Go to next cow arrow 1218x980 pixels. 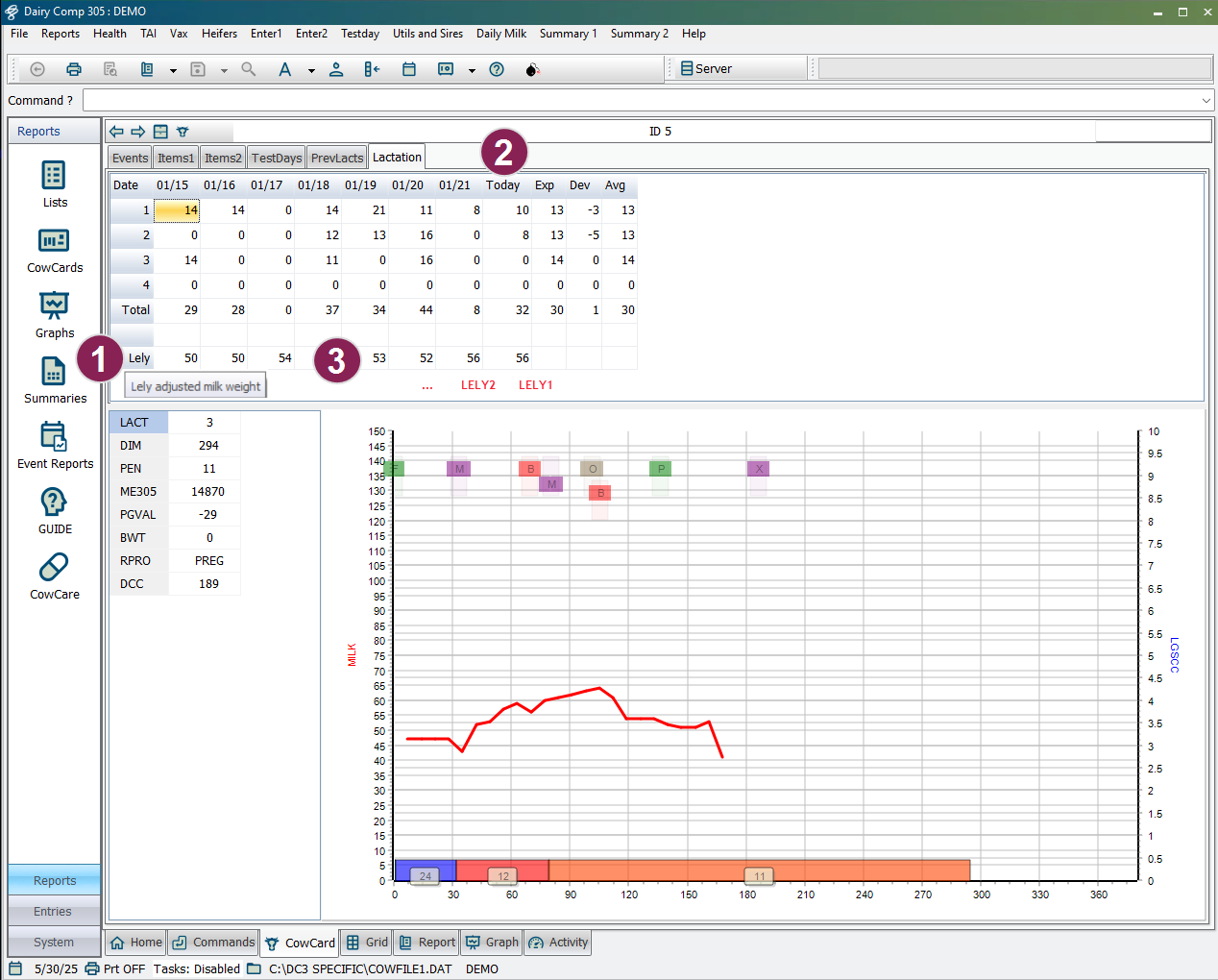coord(138,132)
